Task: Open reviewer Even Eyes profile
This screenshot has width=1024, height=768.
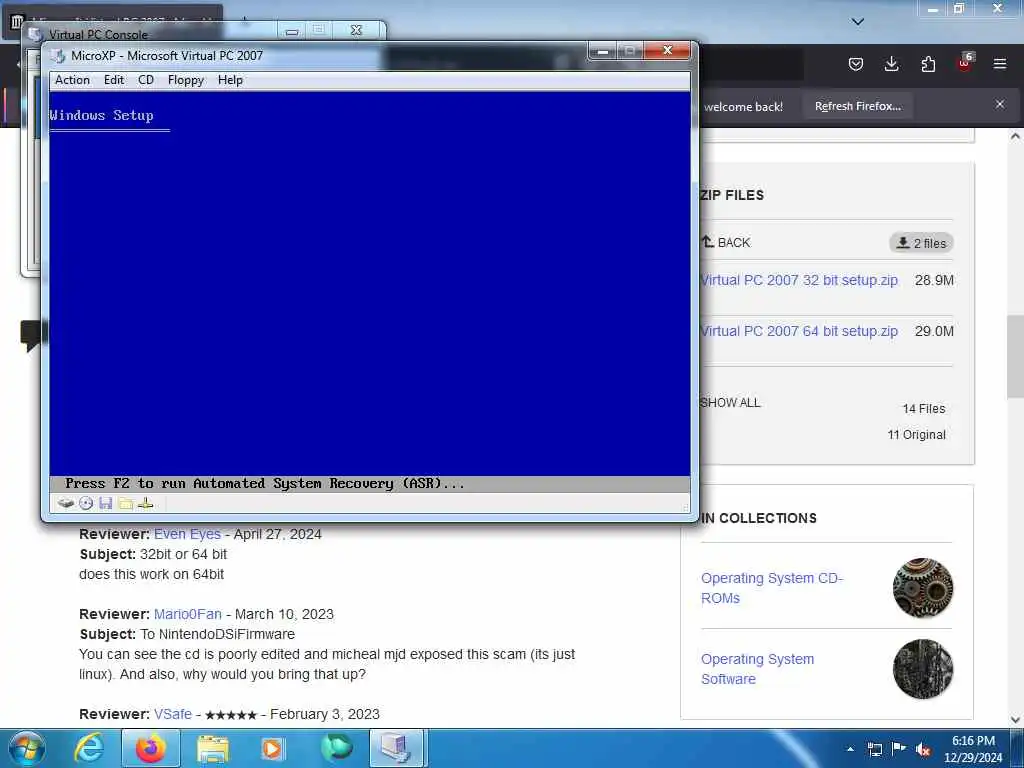Action: 187,534
